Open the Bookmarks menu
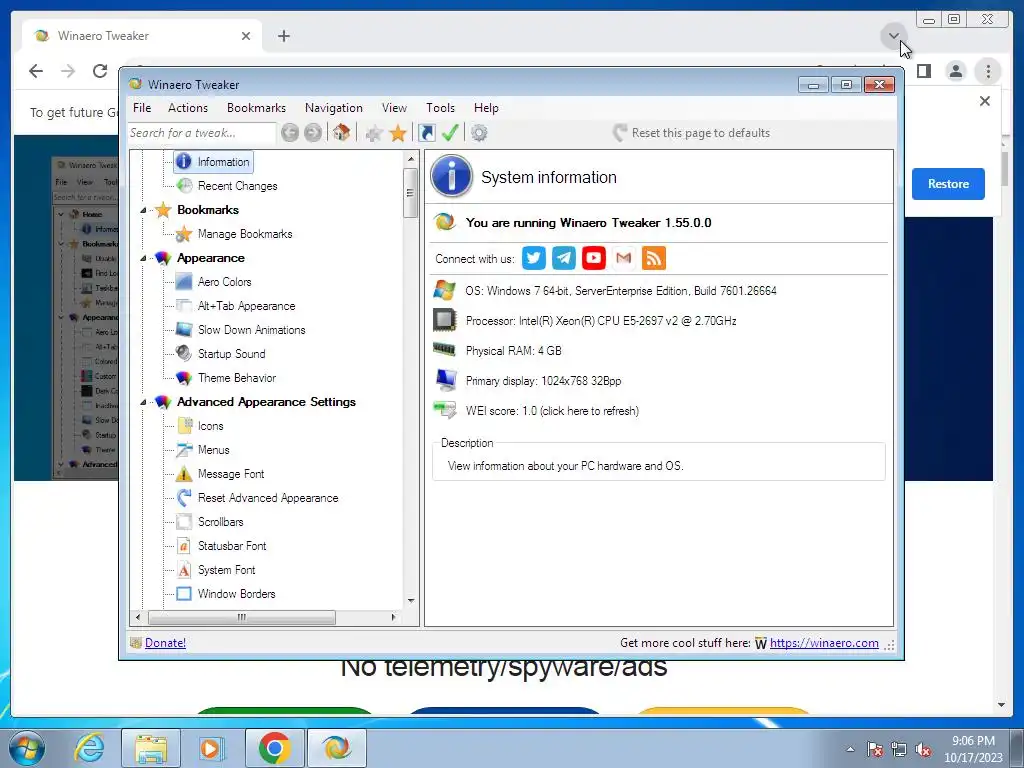1024x768 pixels. pos(256,108)
